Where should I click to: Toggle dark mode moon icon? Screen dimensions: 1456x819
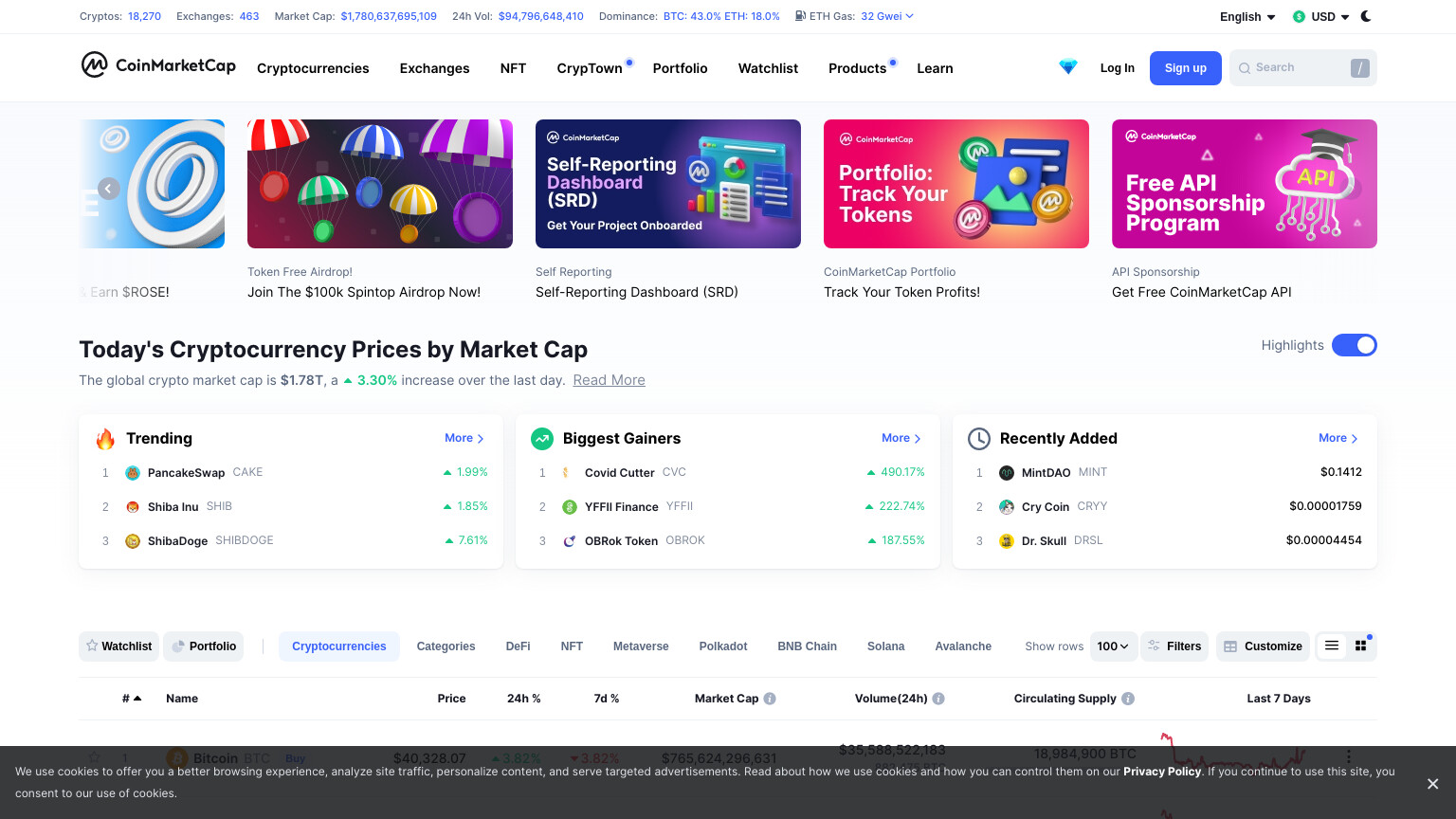pos(1366,16)
